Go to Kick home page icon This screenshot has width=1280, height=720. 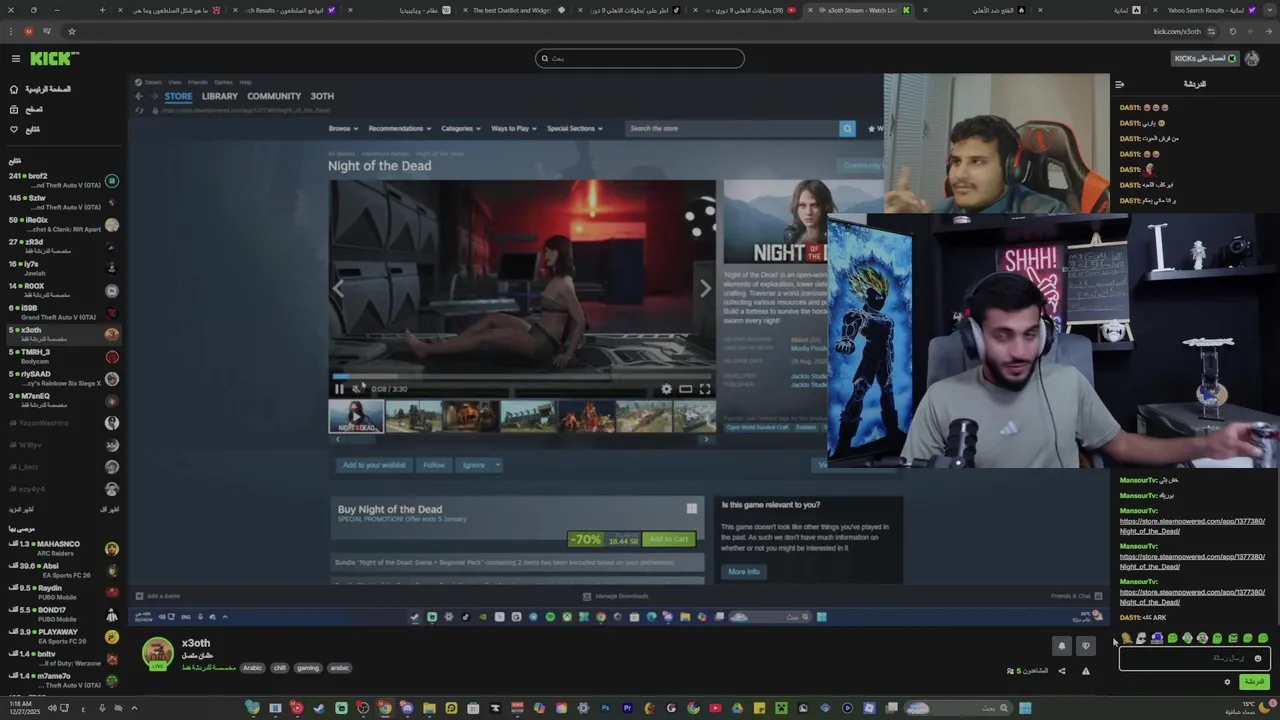click(x=14, y=89)
